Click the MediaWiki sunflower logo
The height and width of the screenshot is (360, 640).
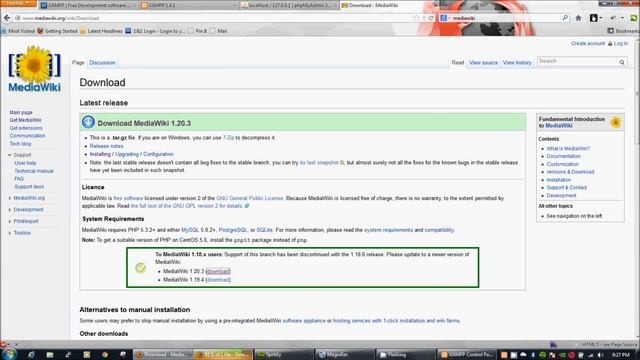[34, 68]
